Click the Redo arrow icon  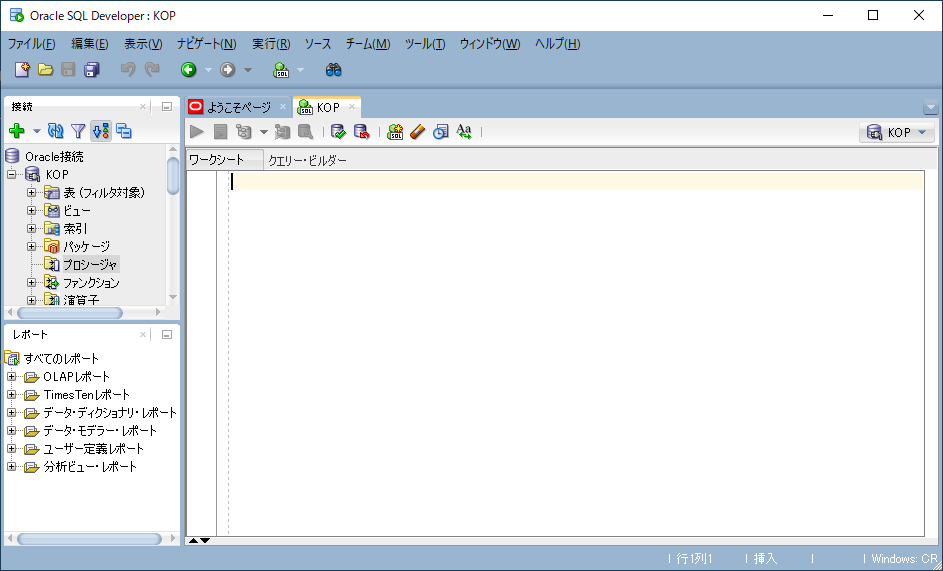[x=152, y=70]
